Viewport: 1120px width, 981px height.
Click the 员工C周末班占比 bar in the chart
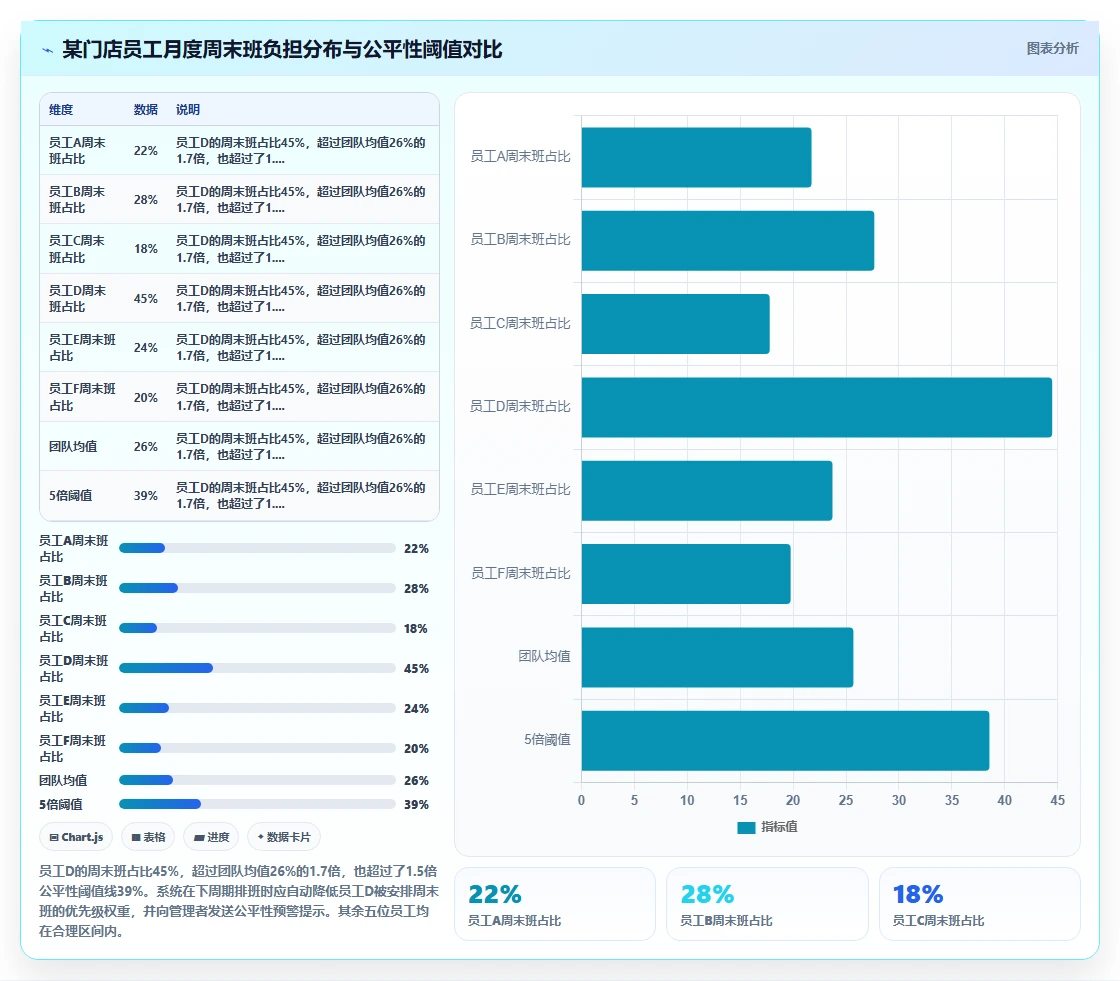tap(676, 324)
